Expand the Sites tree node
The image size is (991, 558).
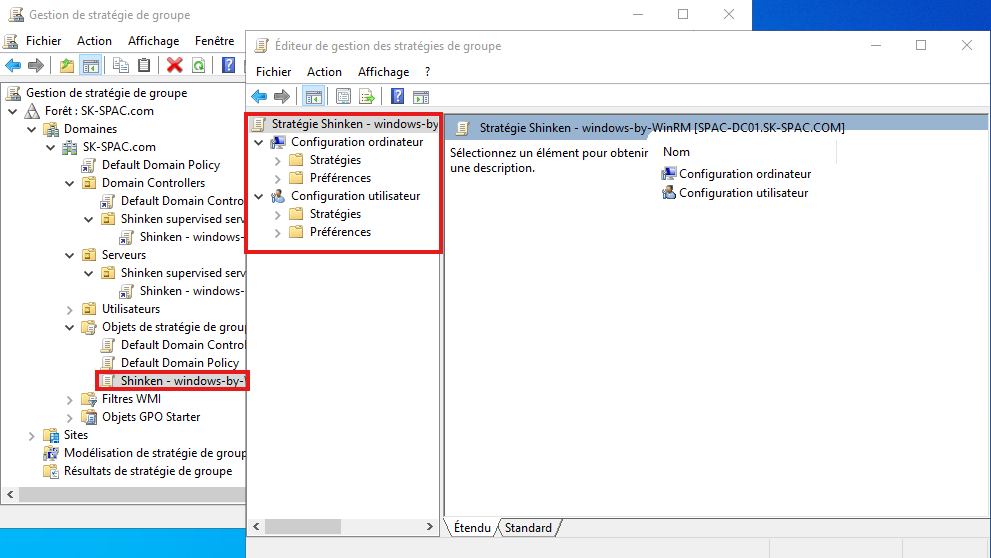coord(32,436)
